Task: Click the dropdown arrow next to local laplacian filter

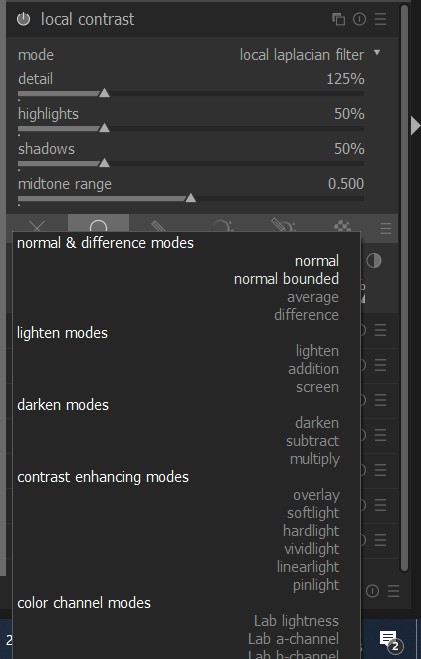Action: [377, 53]
